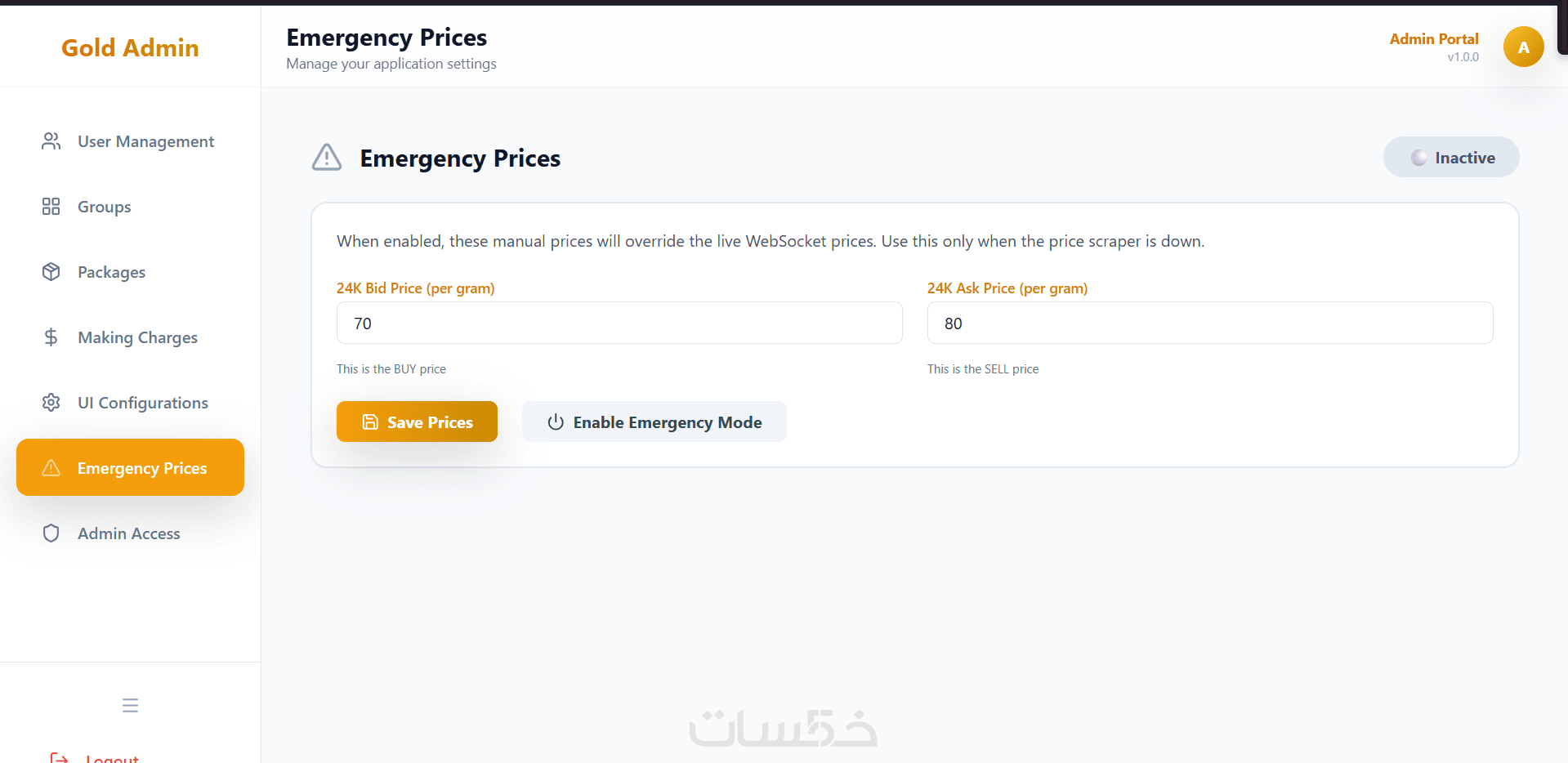Click the Admin Portal label
The width and height of the screenshot is (1568, 763).
click(x=1433, y=39)
